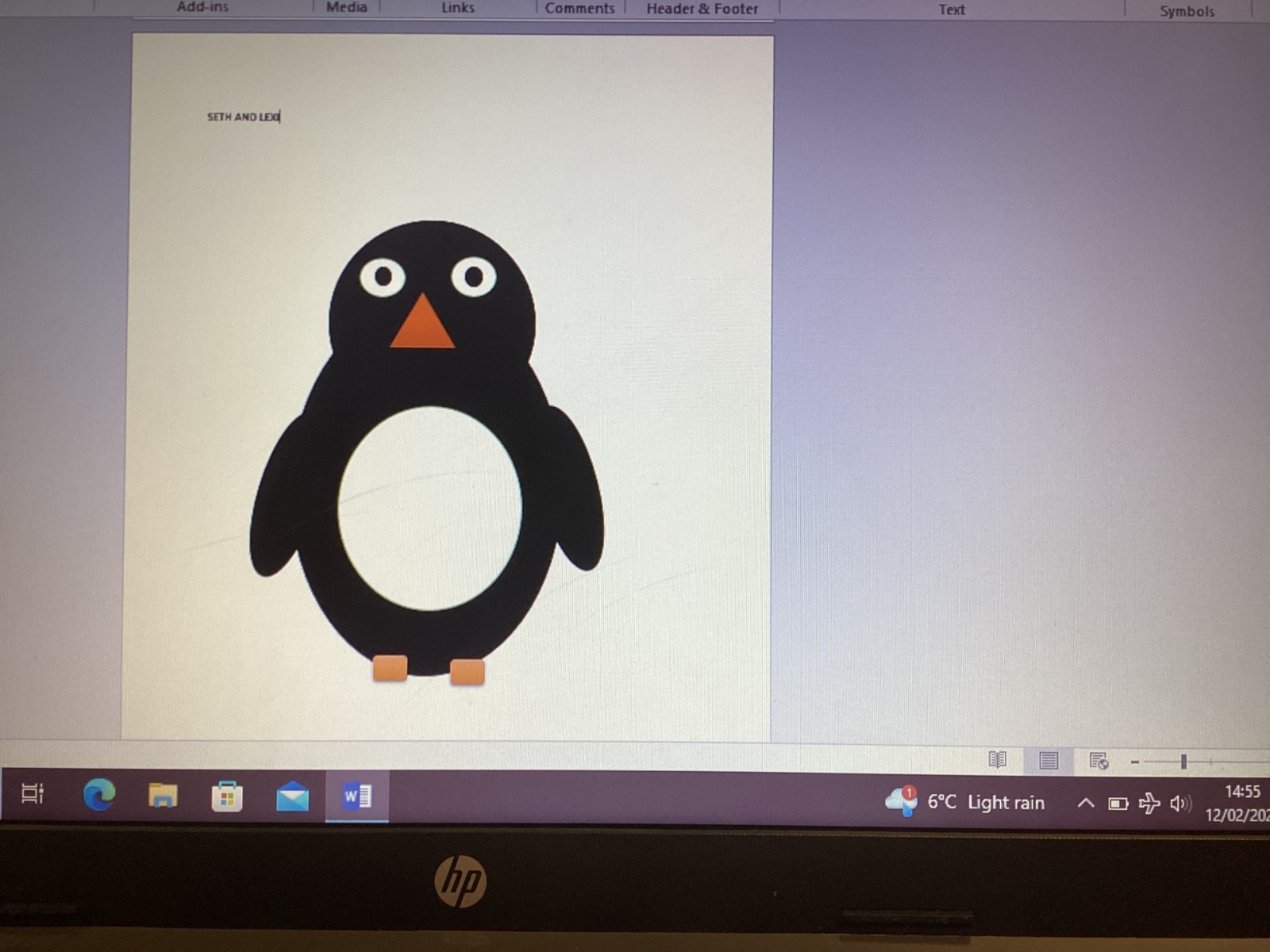Select Print Layout view in status bar
The width and height of the screenshot is (1270, 952).
click(1048, 761)
